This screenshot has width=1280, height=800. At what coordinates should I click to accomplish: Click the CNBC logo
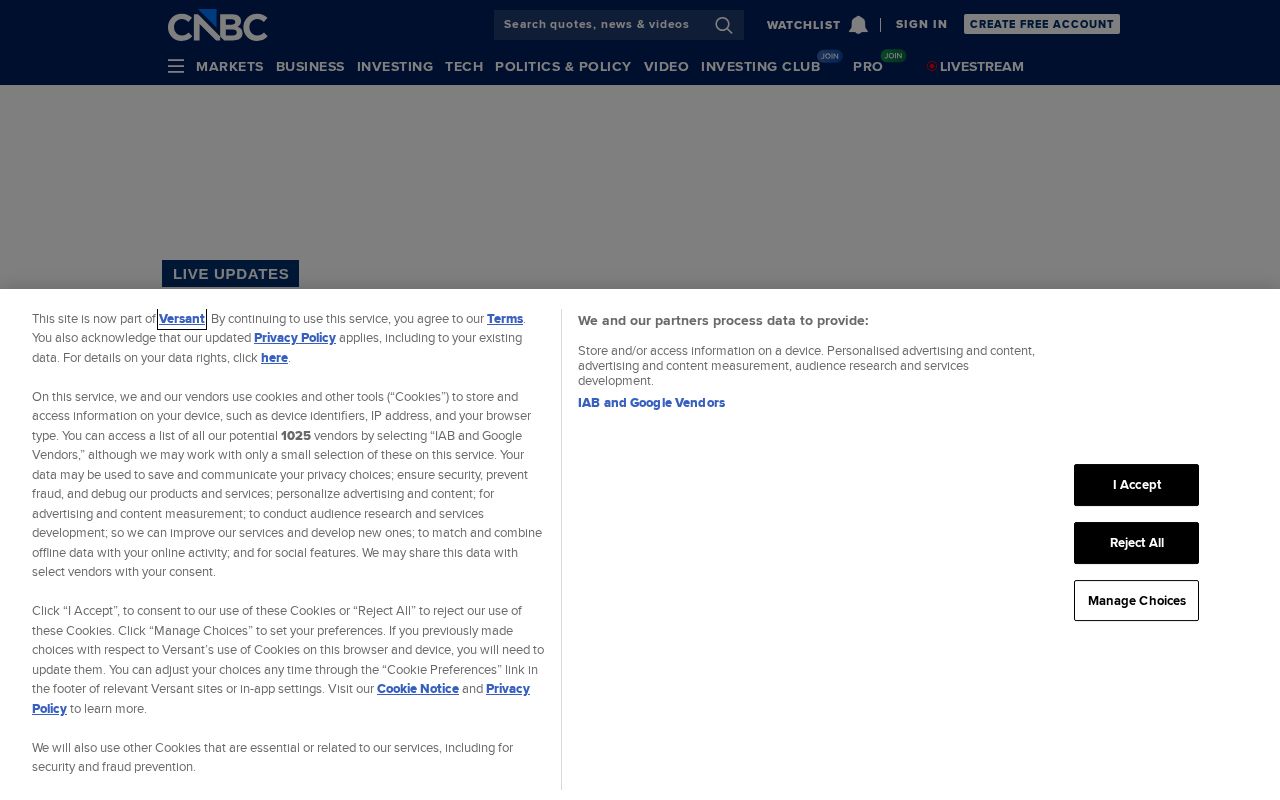pyautogui.click(x=217, y=26)
